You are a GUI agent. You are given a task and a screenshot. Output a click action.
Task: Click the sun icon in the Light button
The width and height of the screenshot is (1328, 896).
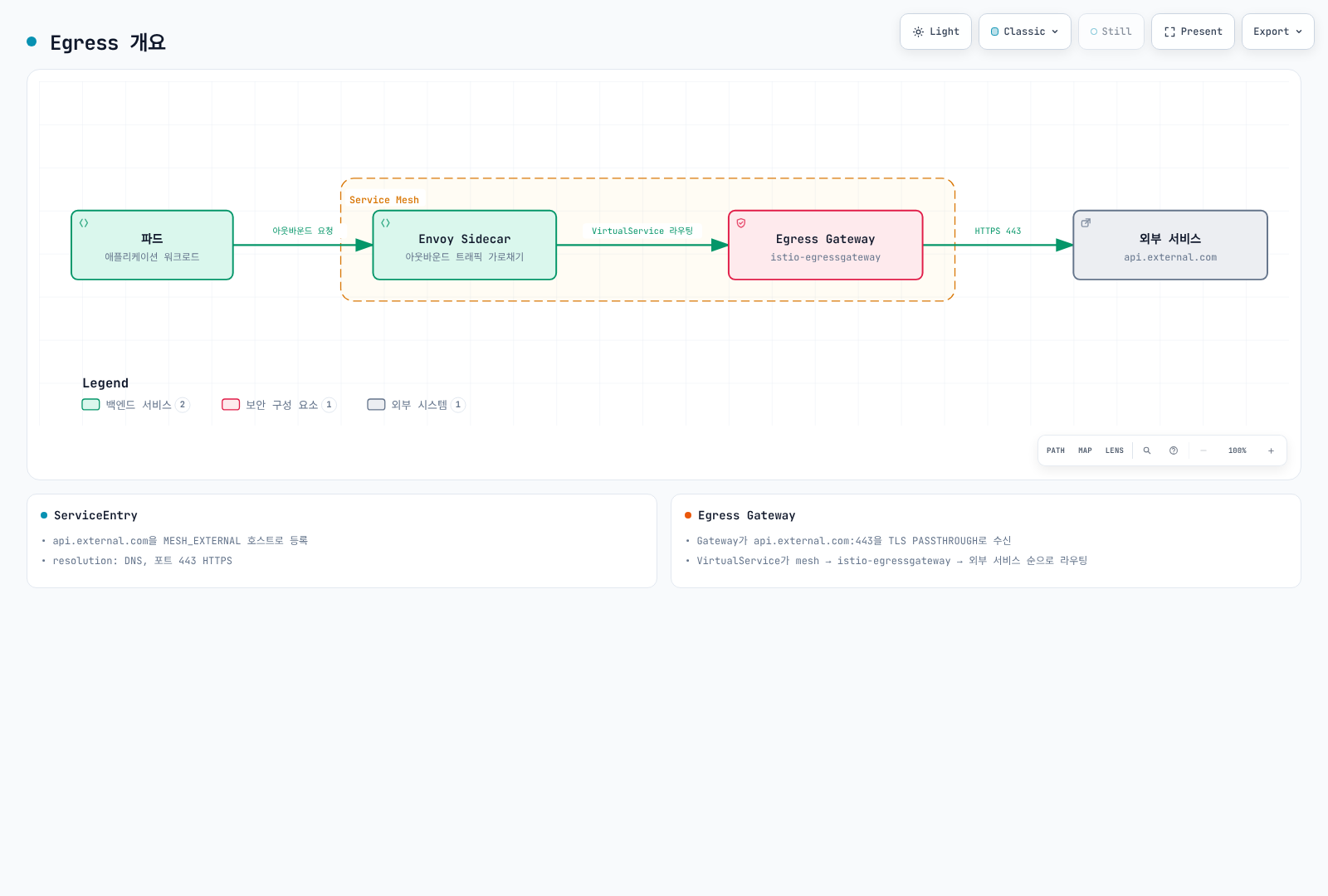click(918, 32)
